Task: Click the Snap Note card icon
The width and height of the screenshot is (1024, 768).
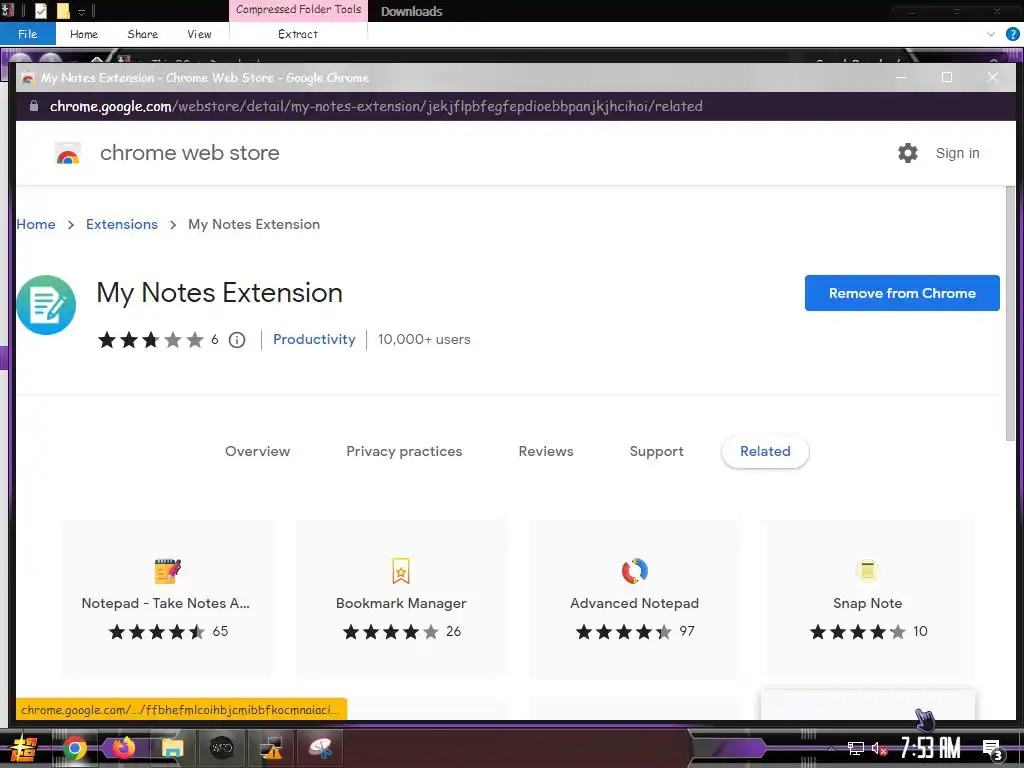Action: pyautogui.click(x=867, y=571)
